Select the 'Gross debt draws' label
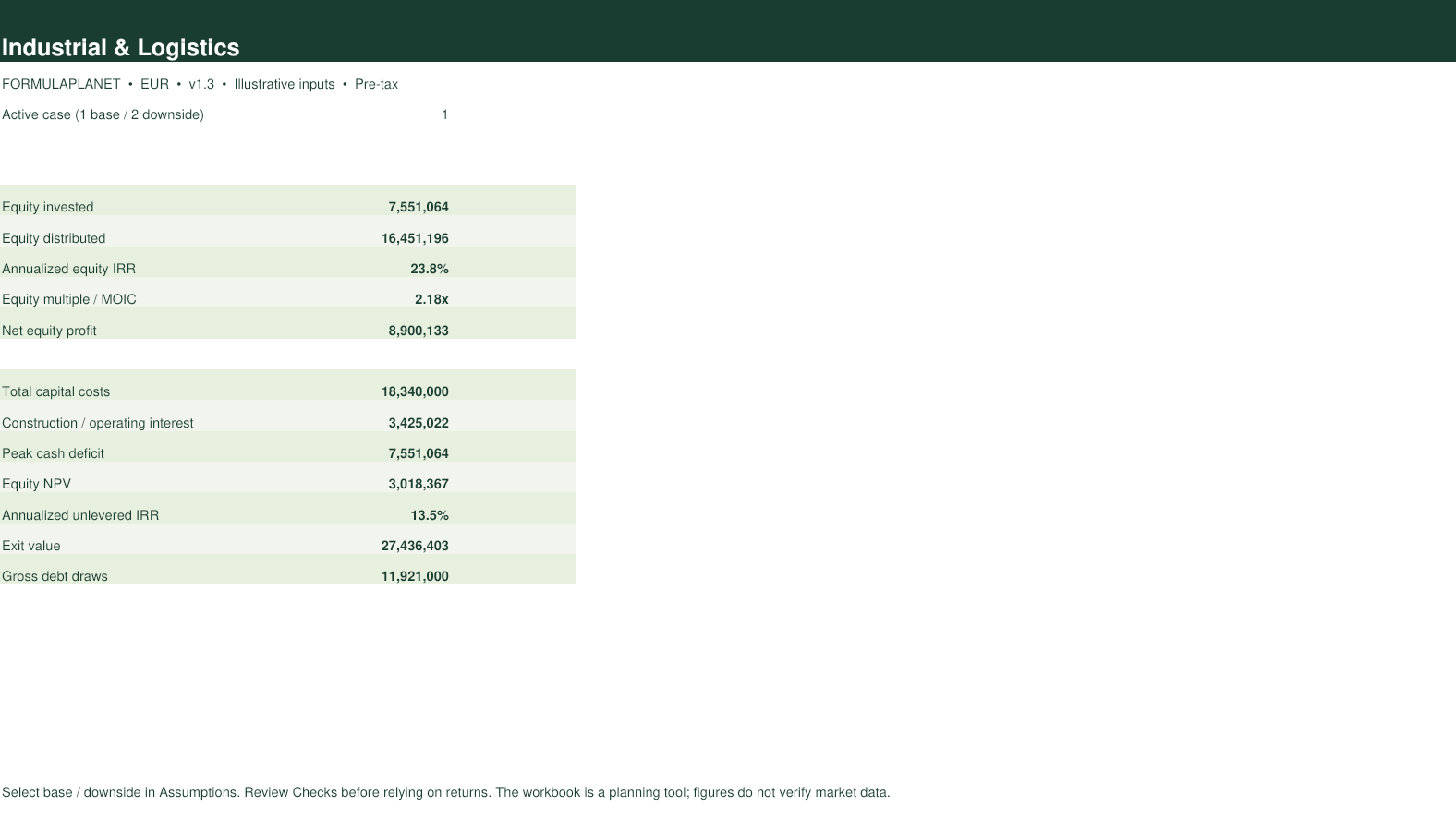1456x831 pixels. coord(55,576)
